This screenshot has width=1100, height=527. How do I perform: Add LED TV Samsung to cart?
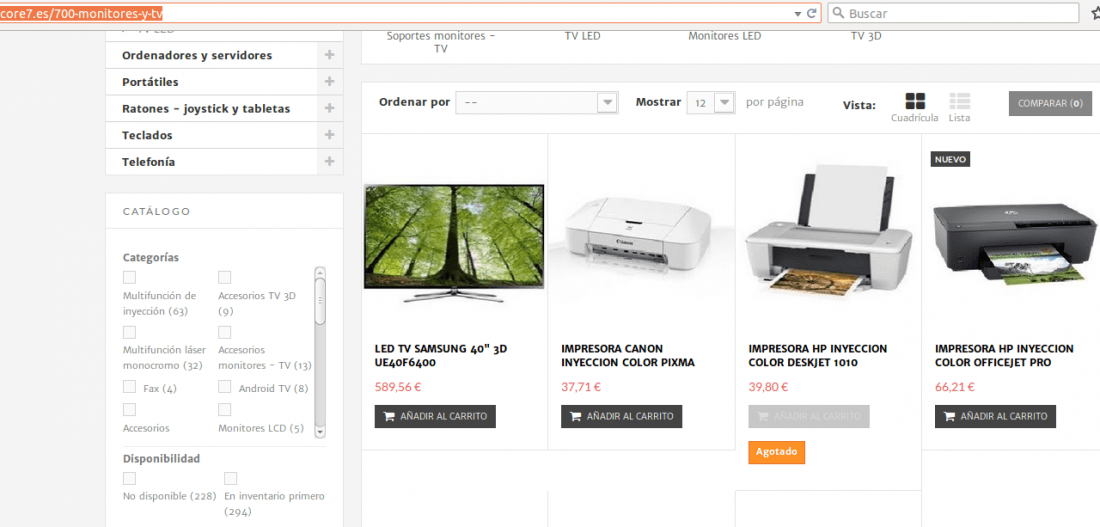pos(435,416)
